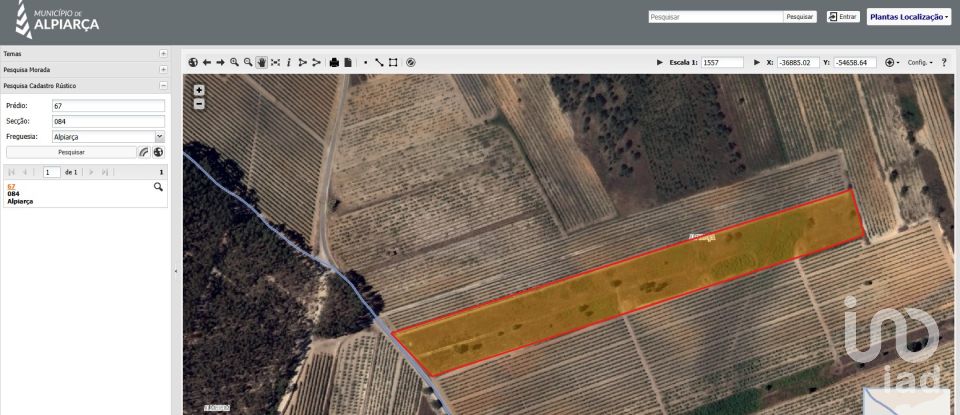Go to previous results page
This screenshot has width=960, height=415.
(25, 172)
